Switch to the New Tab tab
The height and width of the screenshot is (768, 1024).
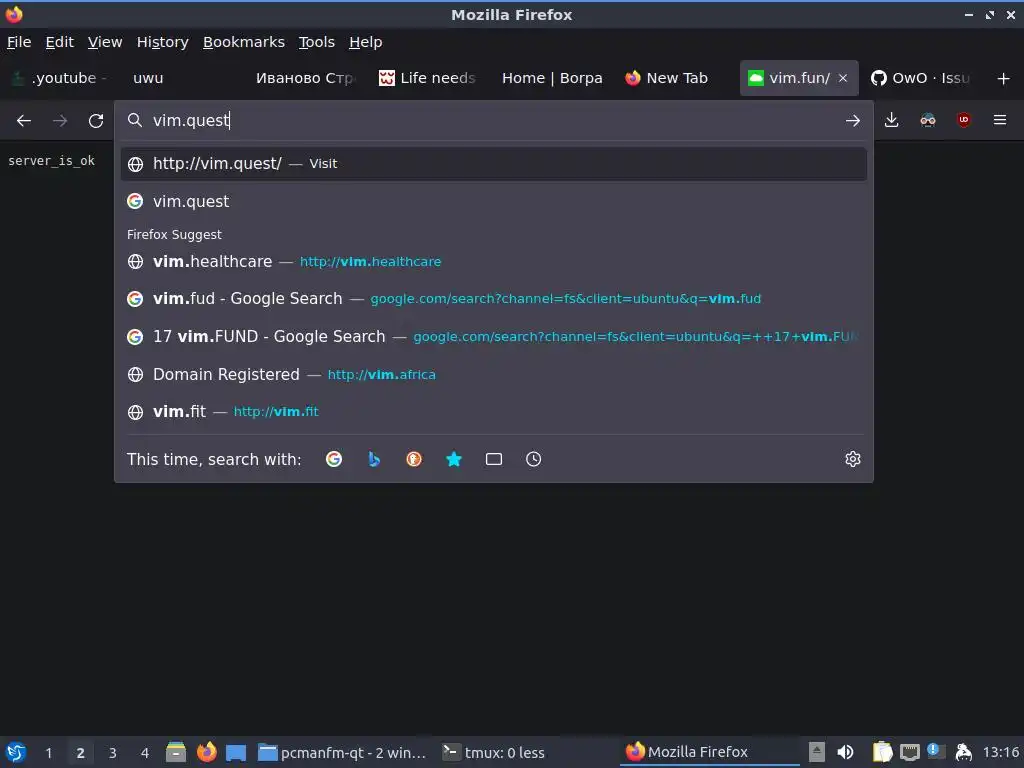tap(675, 78)
